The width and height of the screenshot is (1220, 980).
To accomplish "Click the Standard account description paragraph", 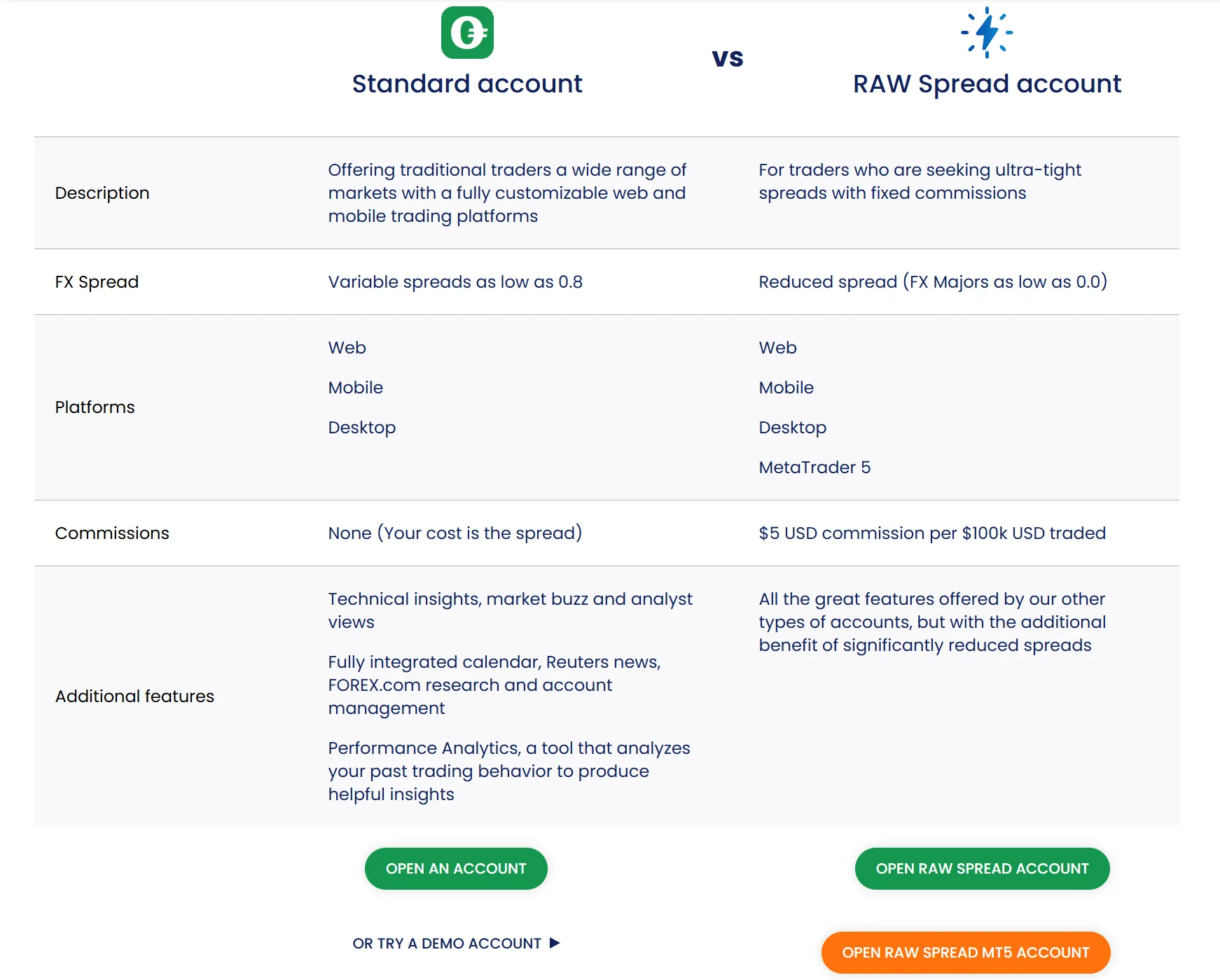I will tap(507, 193).
